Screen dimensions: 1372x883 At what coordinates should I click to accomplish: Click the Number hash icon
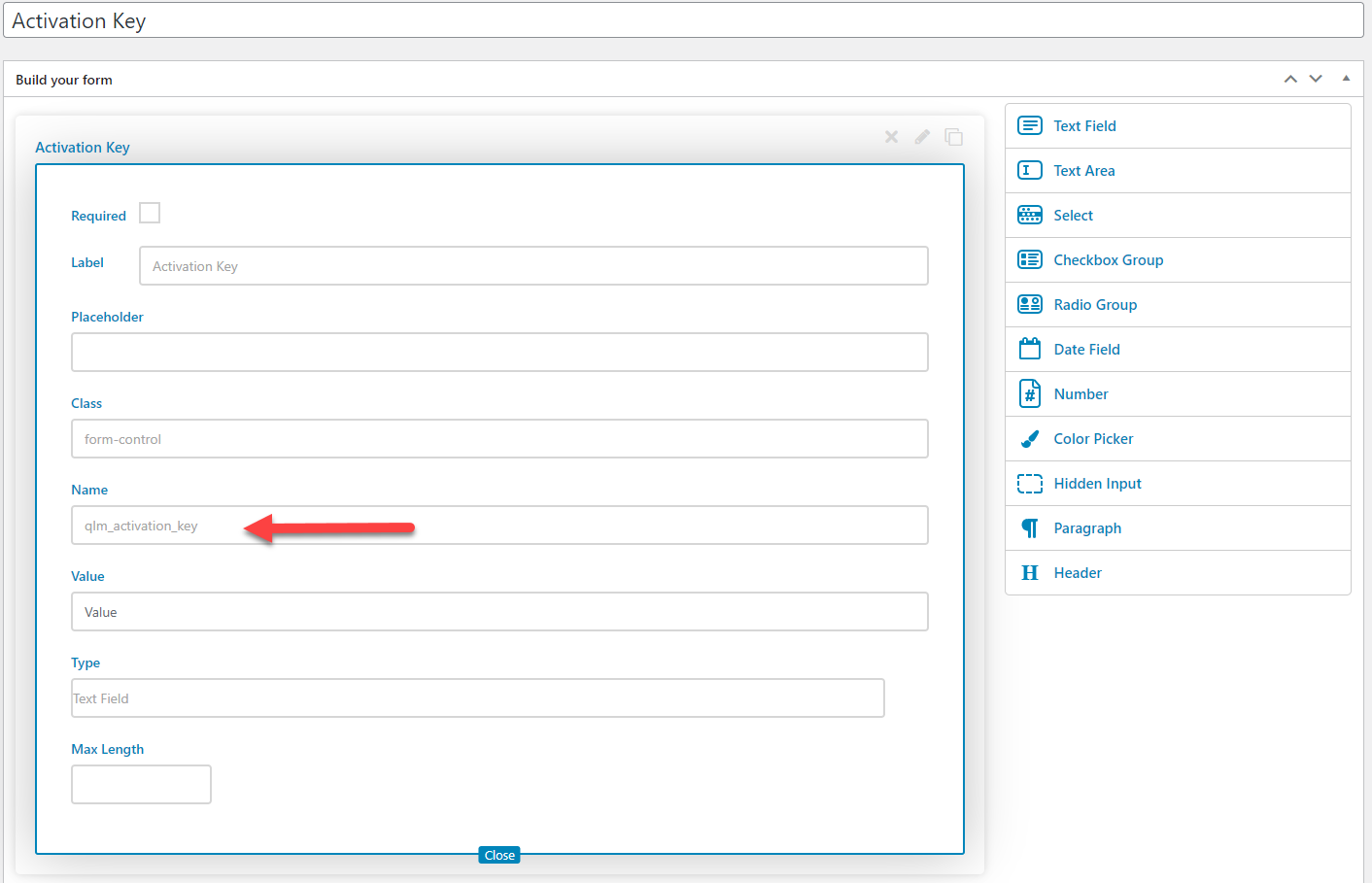(1030, 393)
